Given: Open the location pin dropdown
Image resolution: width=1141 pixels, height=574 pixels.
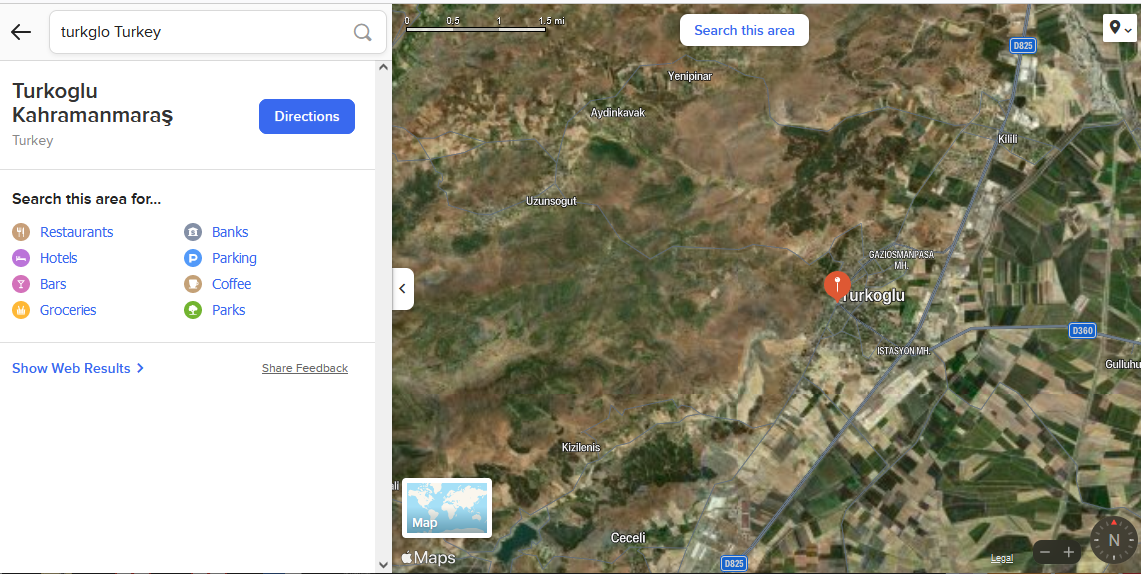Looking at the screenshot, I should pyautogui.click(x=1119, y=28).
